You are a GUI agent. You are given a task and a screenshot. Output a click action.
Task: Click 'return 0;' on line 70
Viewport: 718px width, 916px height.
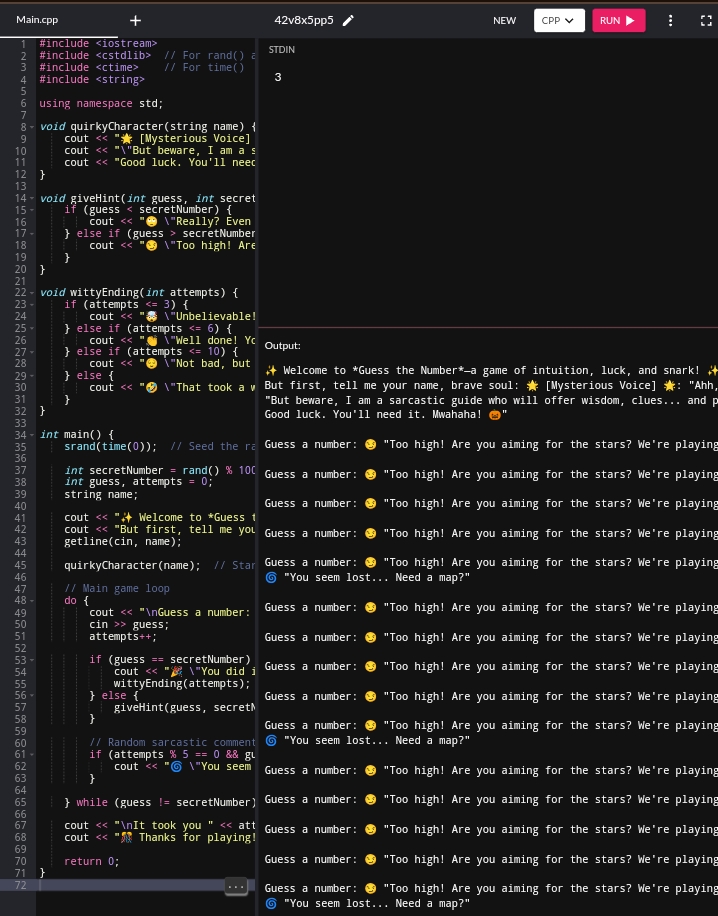click(x=92, y=861)
